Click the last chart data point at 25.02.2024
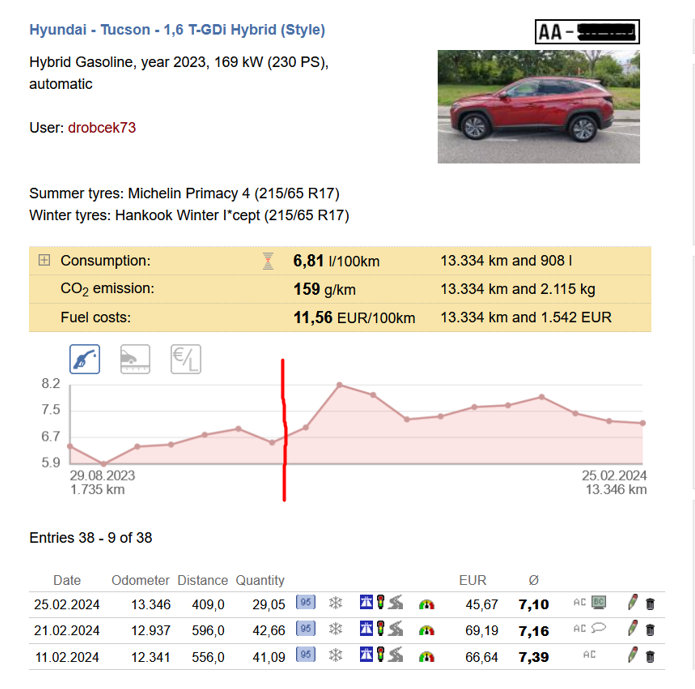This screenshot has width=695, height=689. (x=643, y=423)
